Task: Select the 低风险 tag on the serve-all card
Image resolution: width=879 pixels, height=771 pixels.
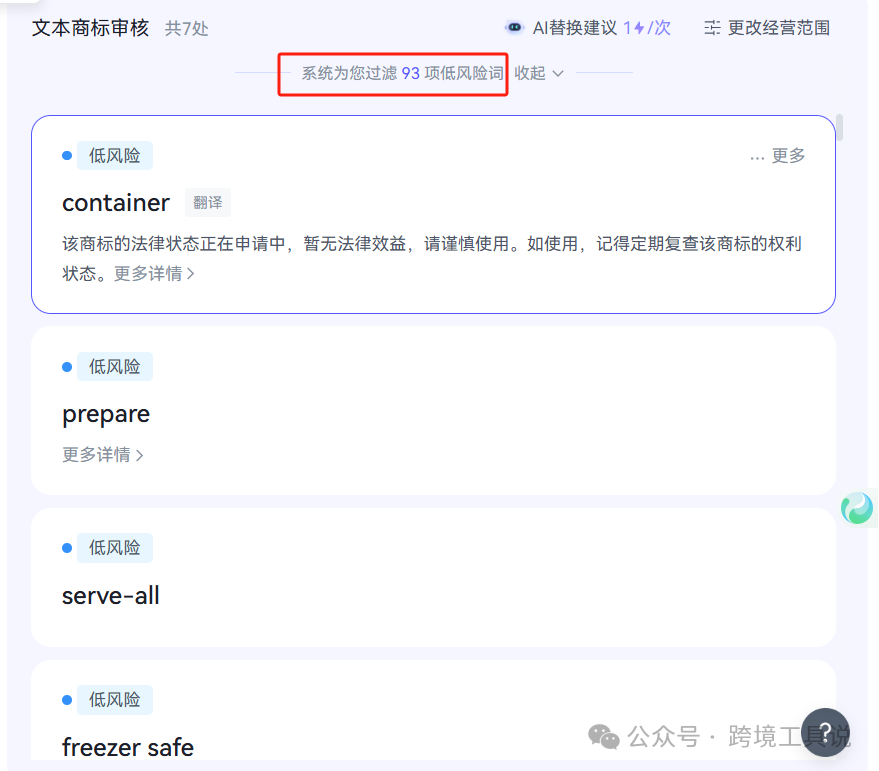Action: coord(115,548)
